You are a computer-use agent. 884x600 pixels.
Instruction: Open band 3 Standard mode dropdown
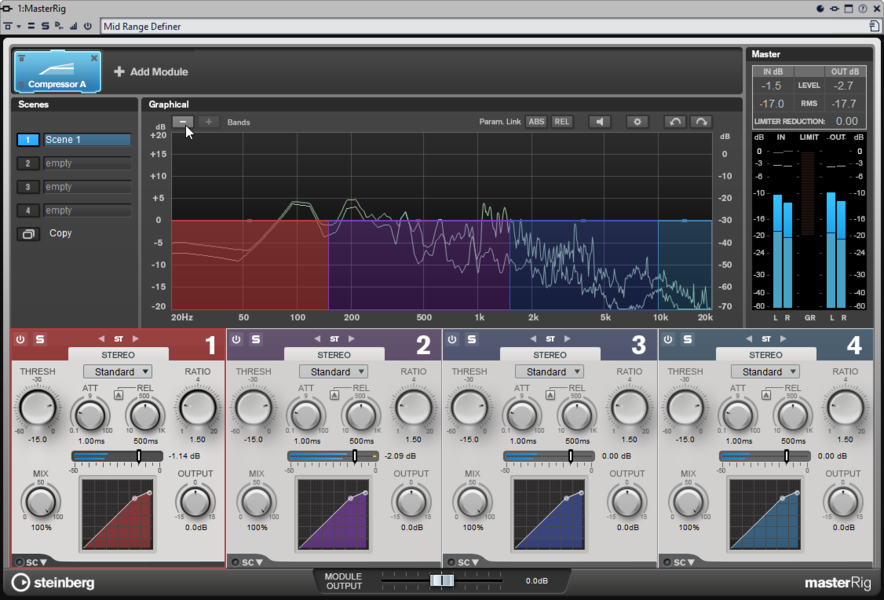[x=550, y=372]
